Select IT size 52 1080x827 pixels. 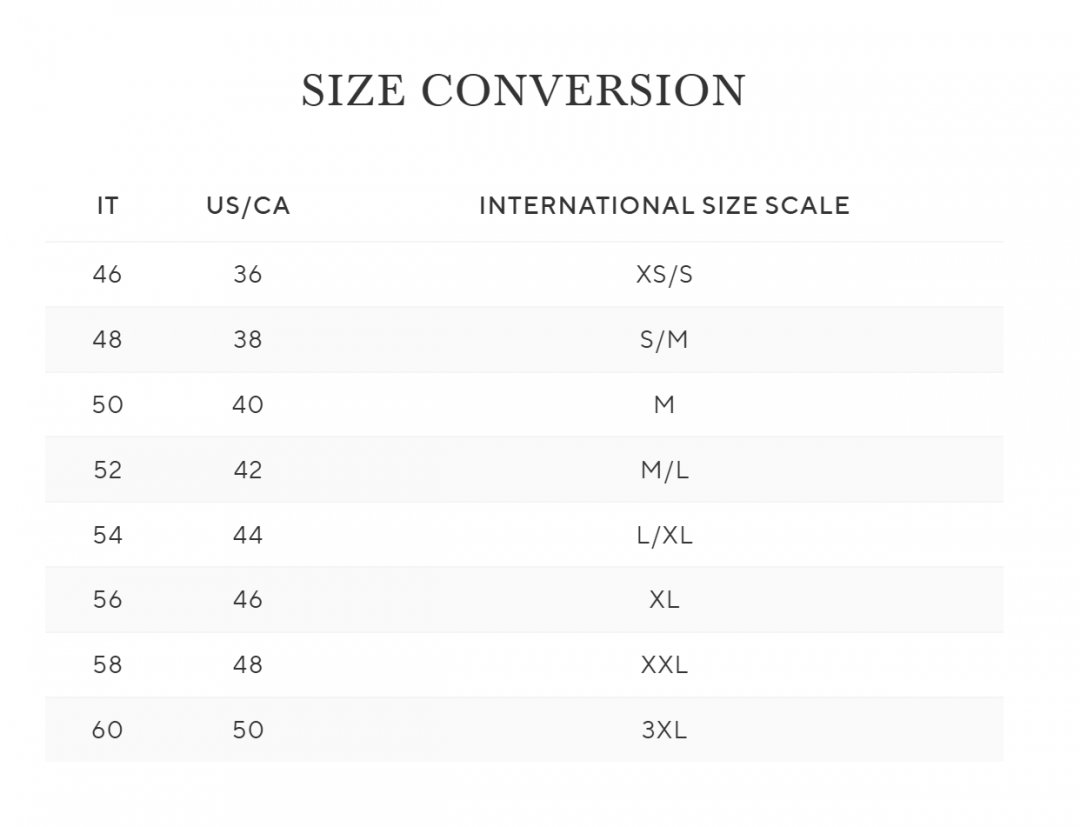pyautogui.click(x=108, y=470)
